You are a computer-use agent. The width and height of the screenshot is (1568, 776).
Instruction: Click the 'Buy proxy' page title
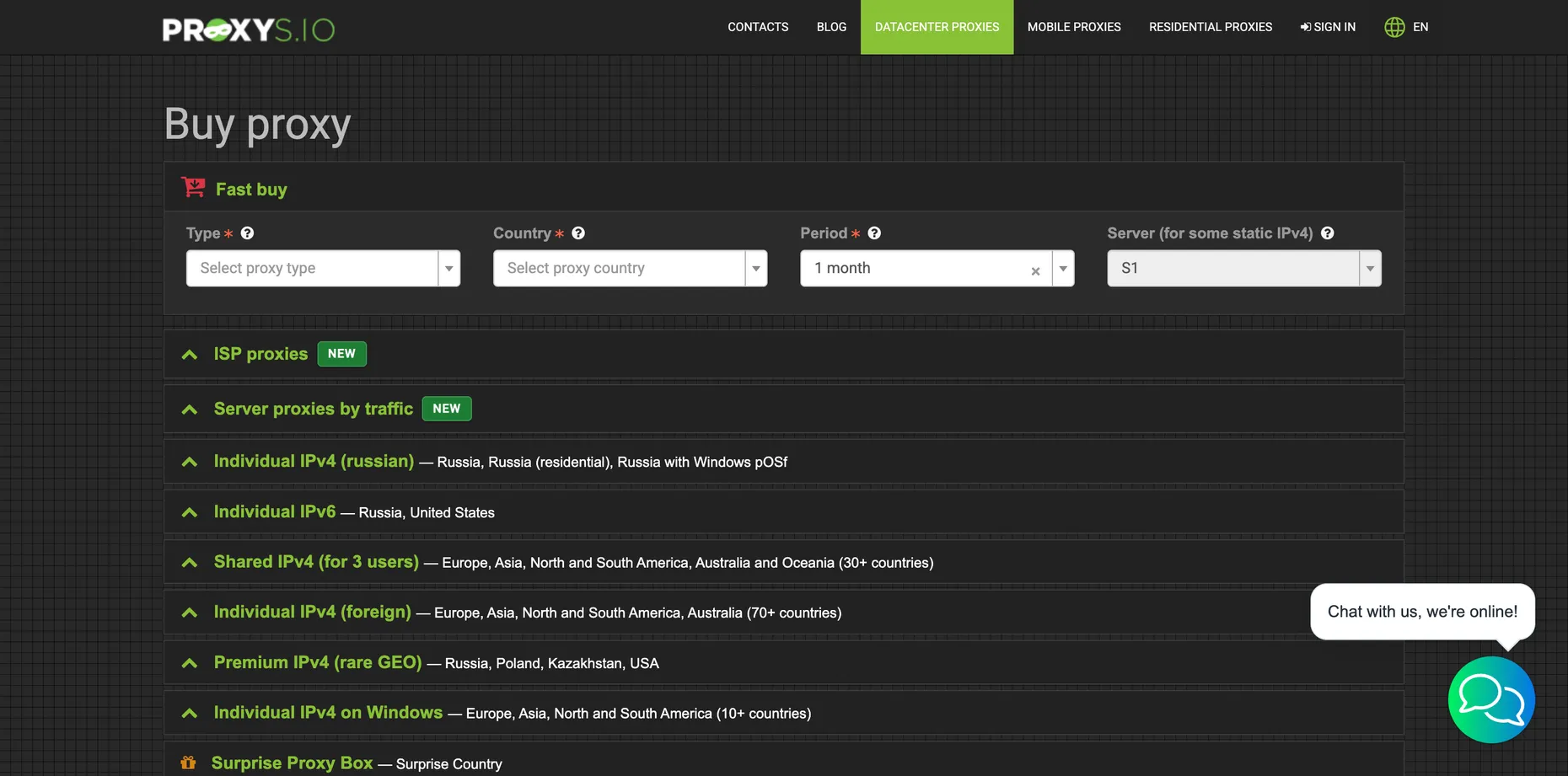[x=257, y=124]
